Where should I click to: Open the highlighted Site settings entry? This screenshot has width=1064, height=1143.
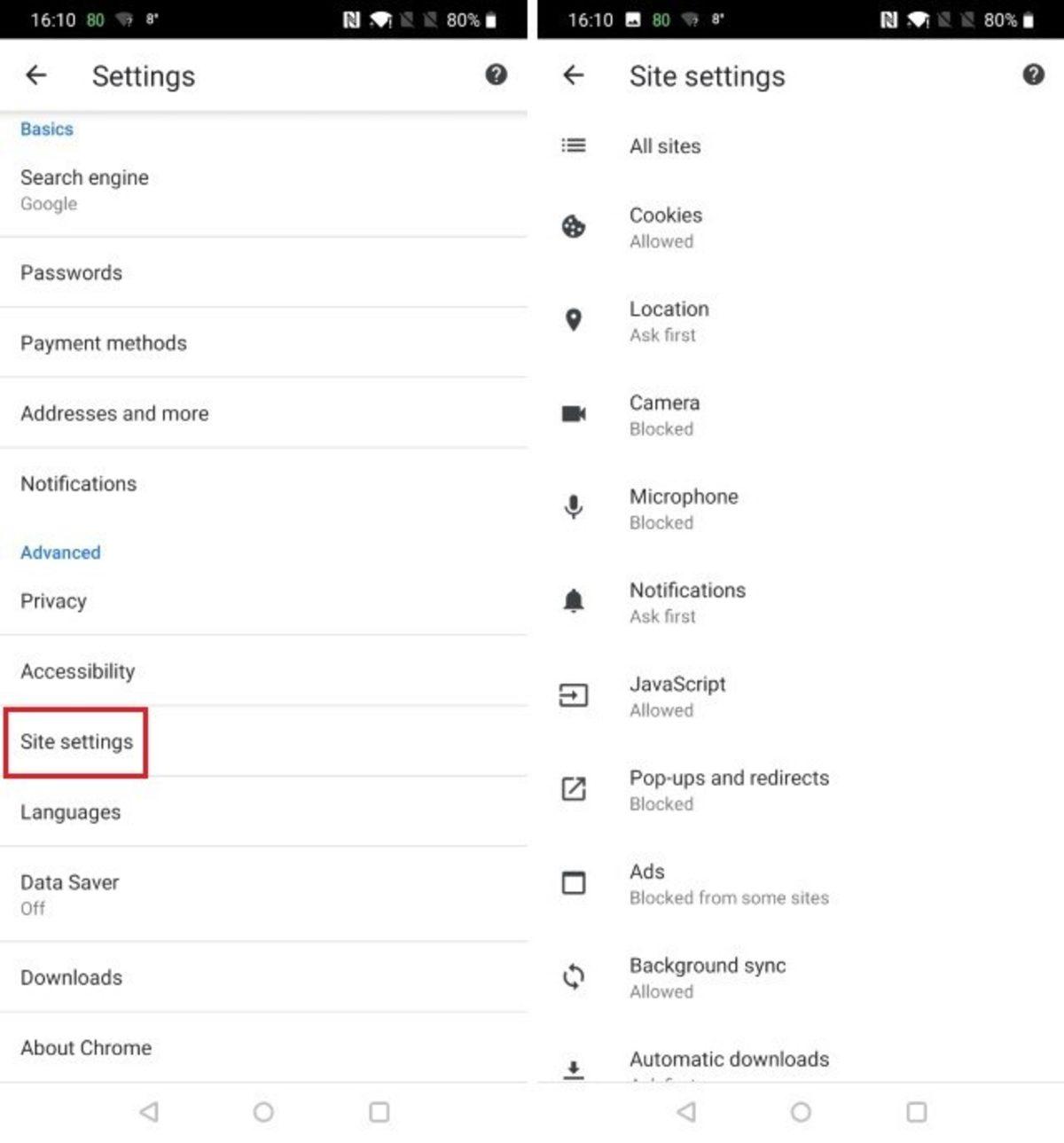(76, 742)
